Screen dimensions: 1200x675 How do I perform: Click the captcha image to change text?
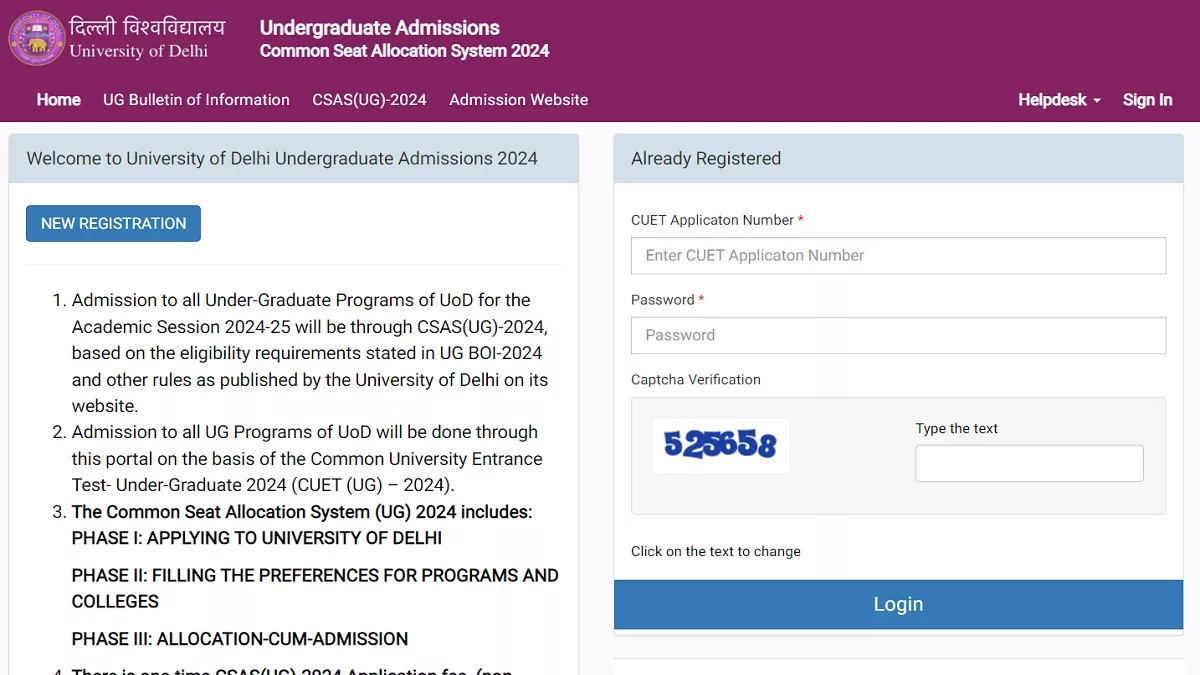point(720,446)
